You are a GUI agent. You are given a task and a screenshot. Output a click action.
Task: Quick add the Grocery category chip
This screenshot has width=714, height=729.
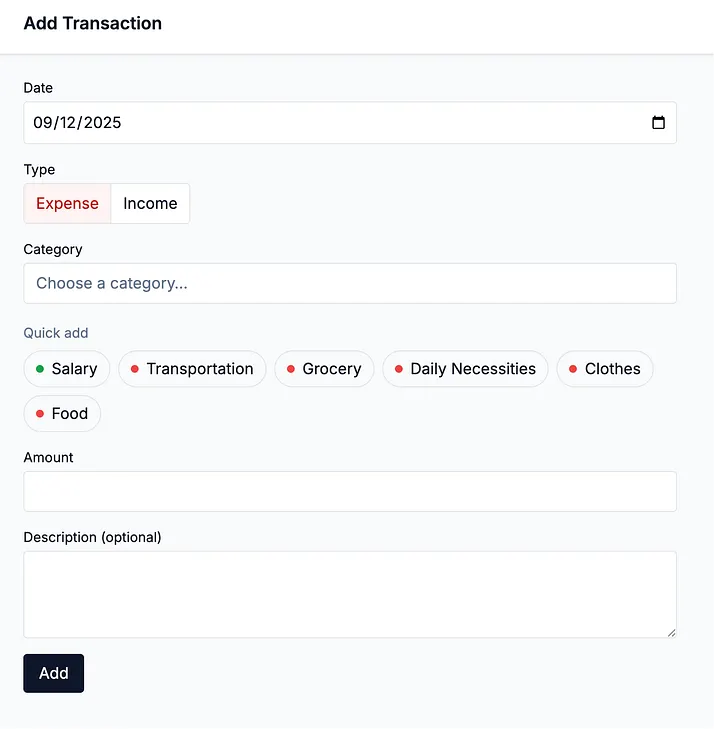tap(324, 369)
